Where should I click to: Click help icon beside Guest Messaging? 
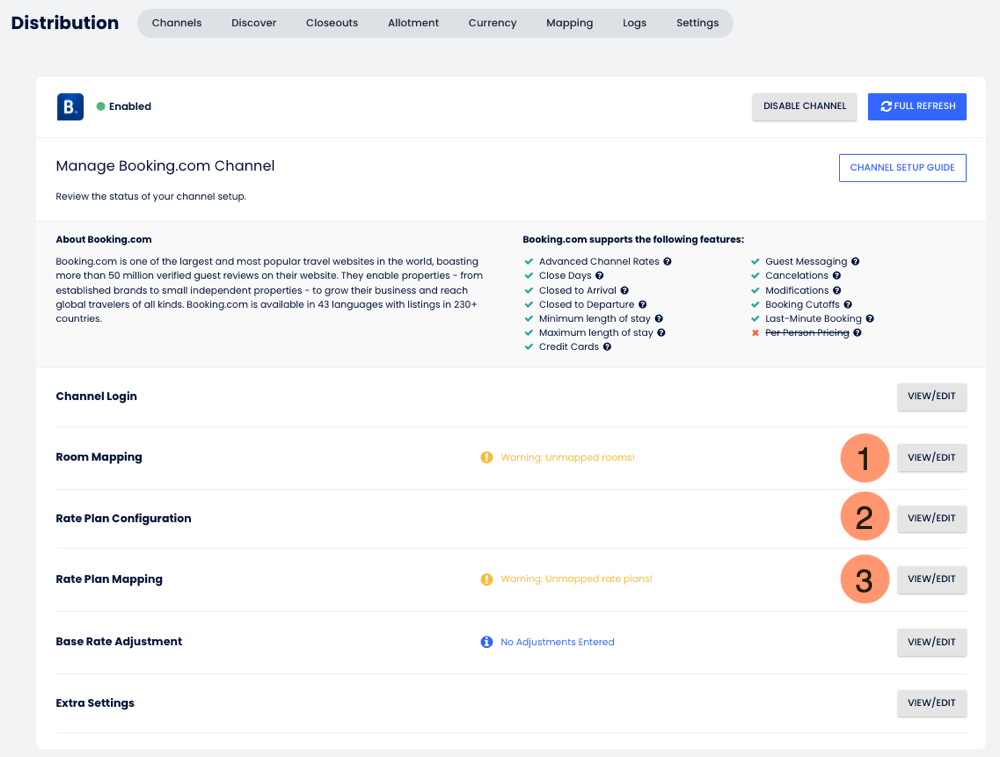855,262
